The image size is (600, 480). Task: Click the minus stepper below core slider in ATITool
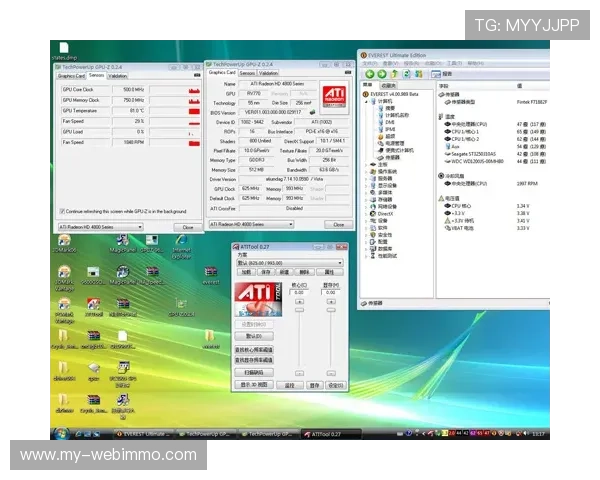click(300, 373)
